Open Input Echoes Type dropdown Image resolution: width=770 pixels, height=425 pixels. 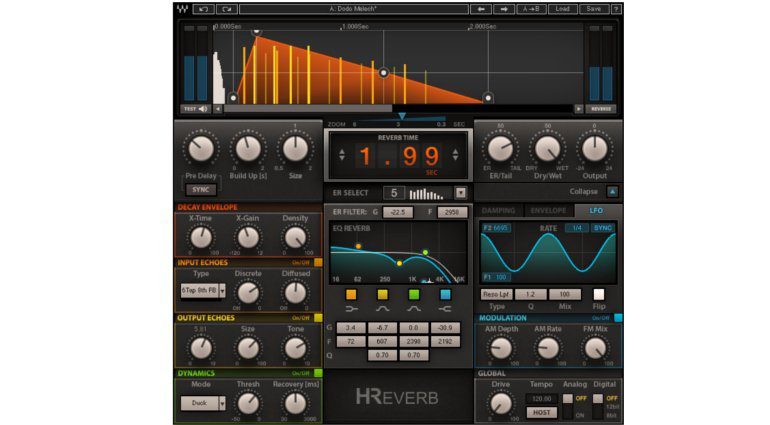tap(203, 290)
